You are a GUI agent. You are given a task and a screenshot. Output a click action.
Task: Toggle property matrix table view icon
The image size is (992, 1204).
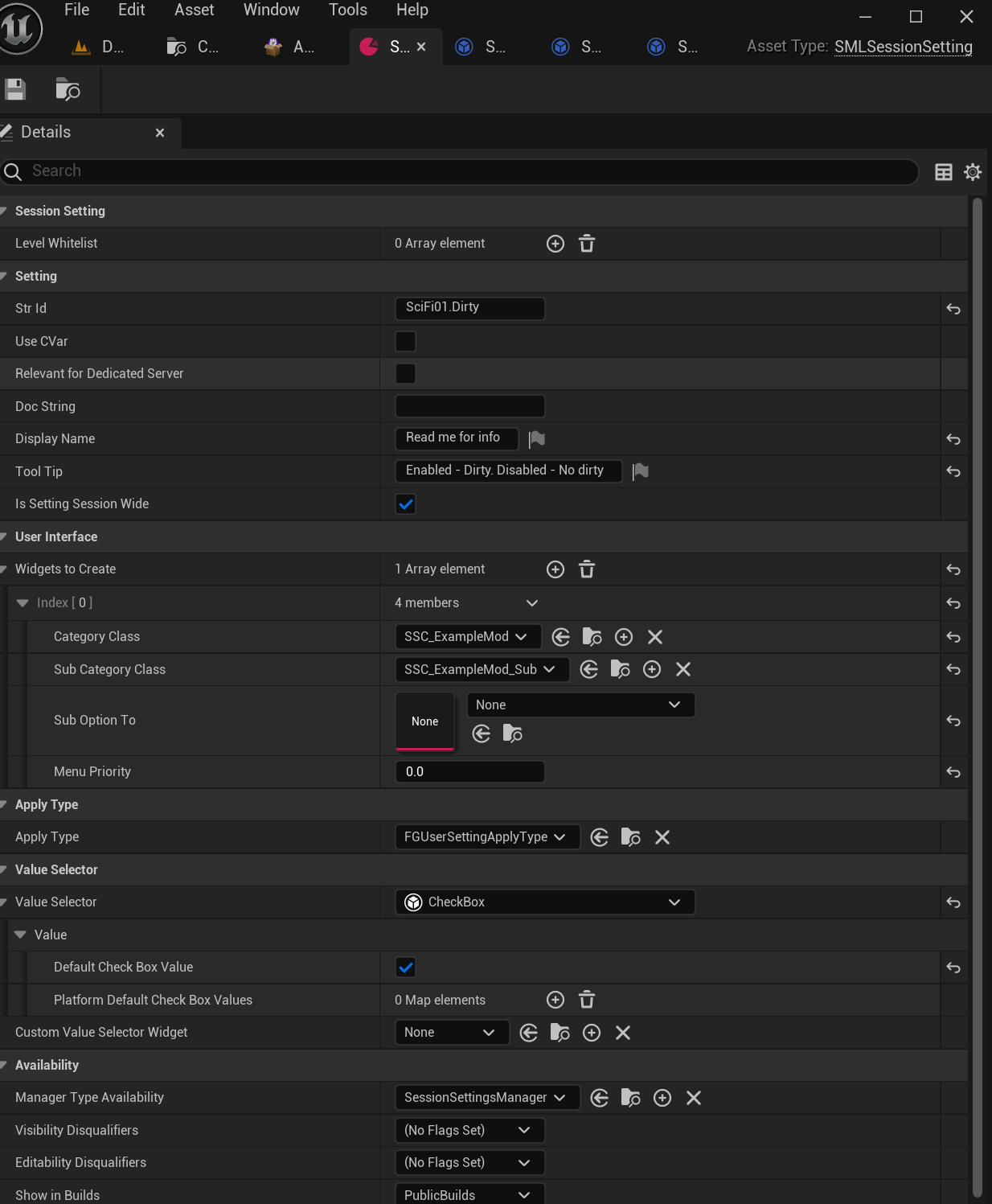(x=944, y=172)
